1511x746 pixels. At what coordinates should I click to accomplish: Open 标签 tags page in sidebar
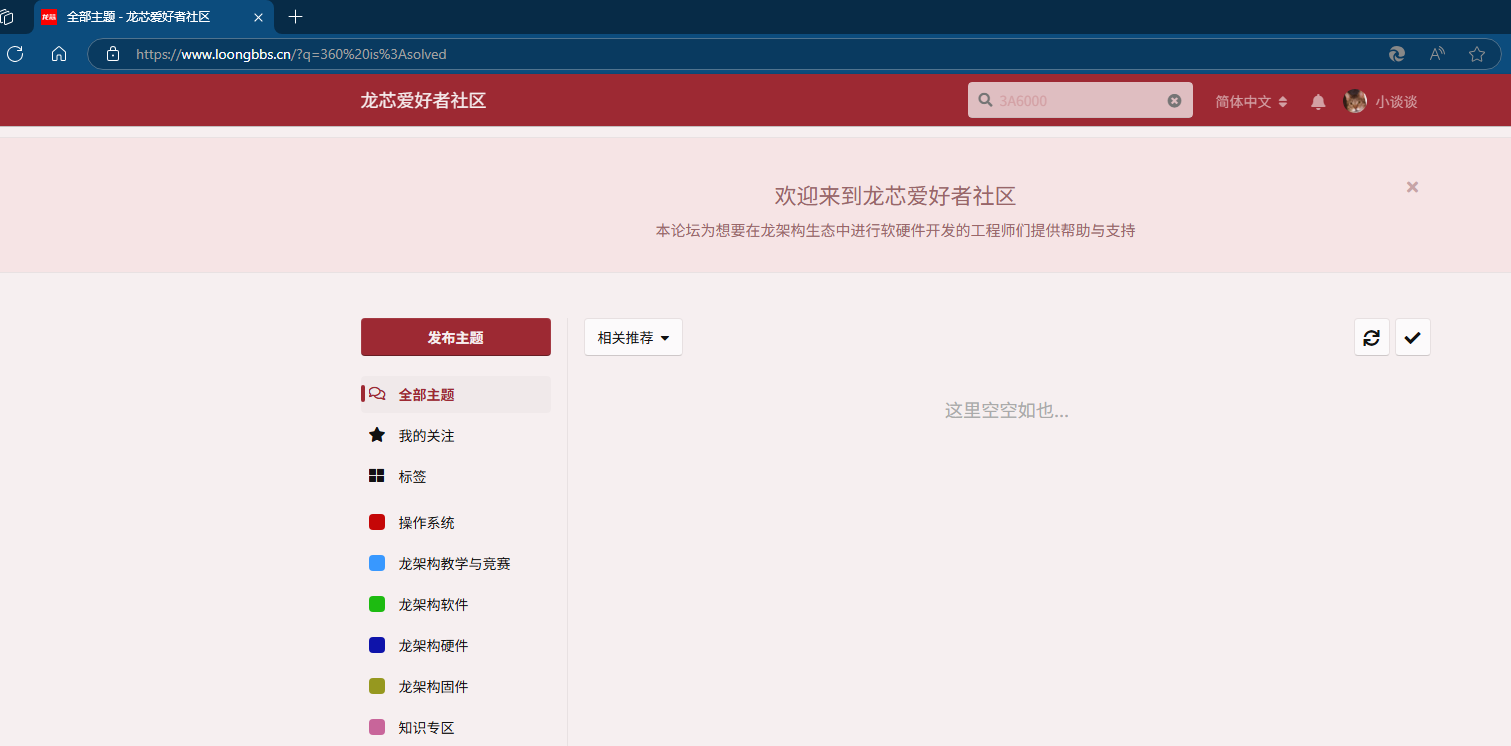[412, 477]
